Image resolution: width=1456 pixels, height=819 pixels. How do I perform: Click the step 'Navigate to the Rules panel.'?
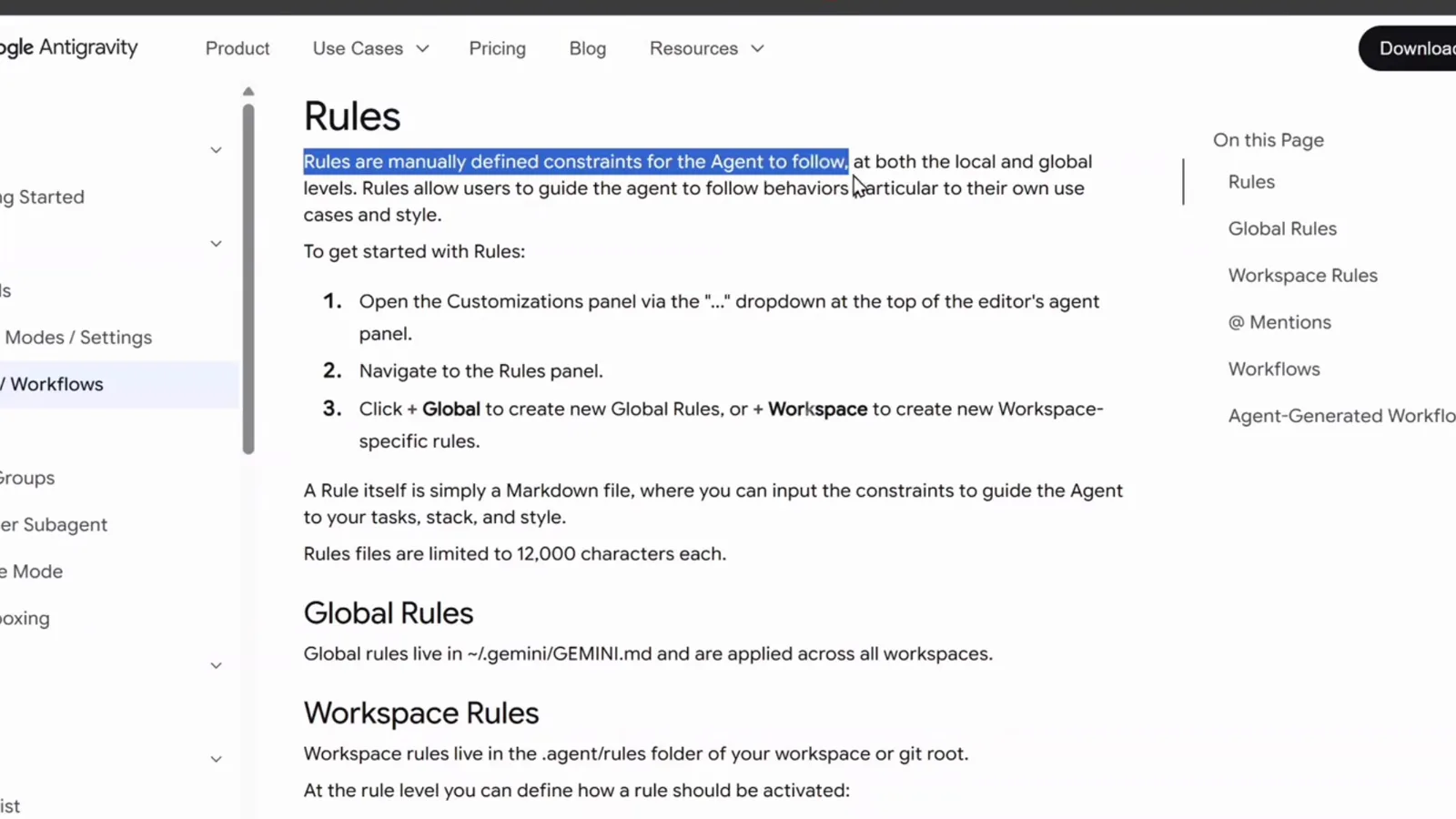(480, 371)
